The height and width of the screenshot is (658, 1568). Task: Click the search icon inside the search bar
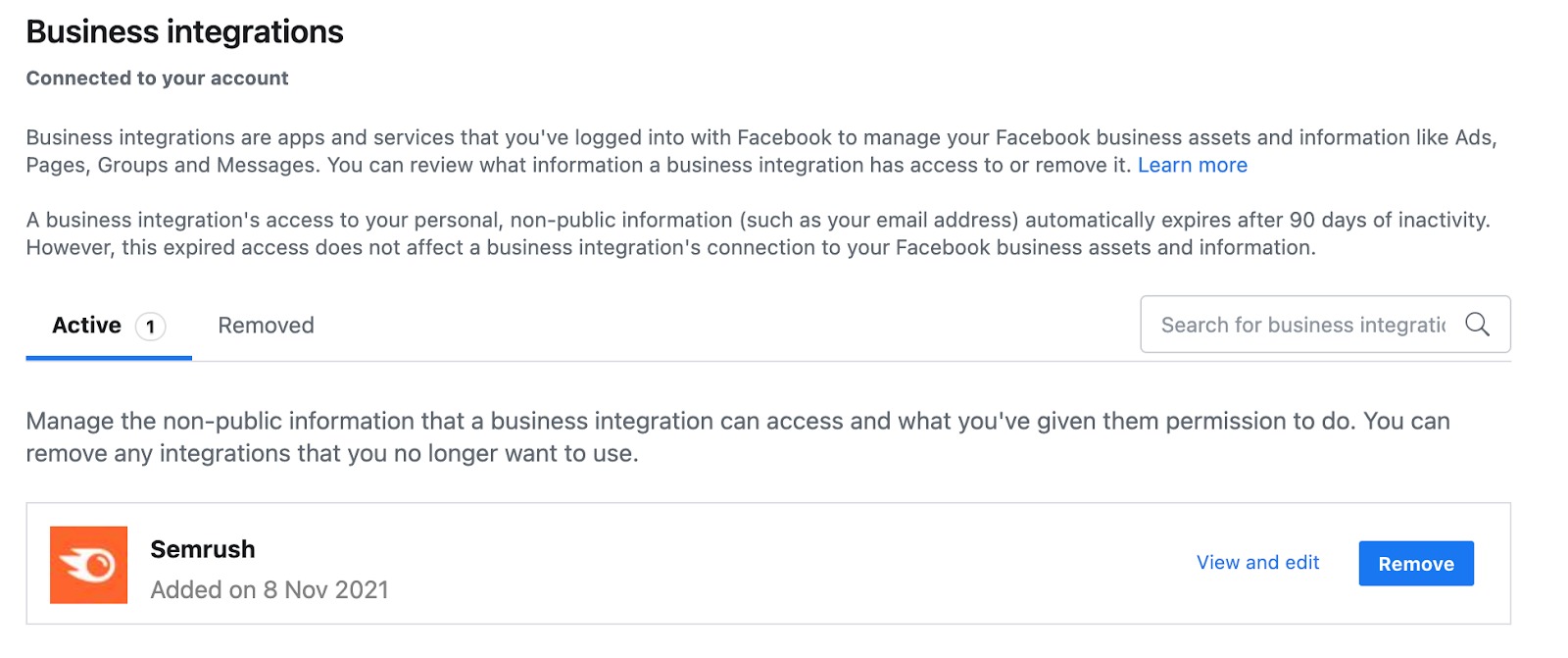1478,324
